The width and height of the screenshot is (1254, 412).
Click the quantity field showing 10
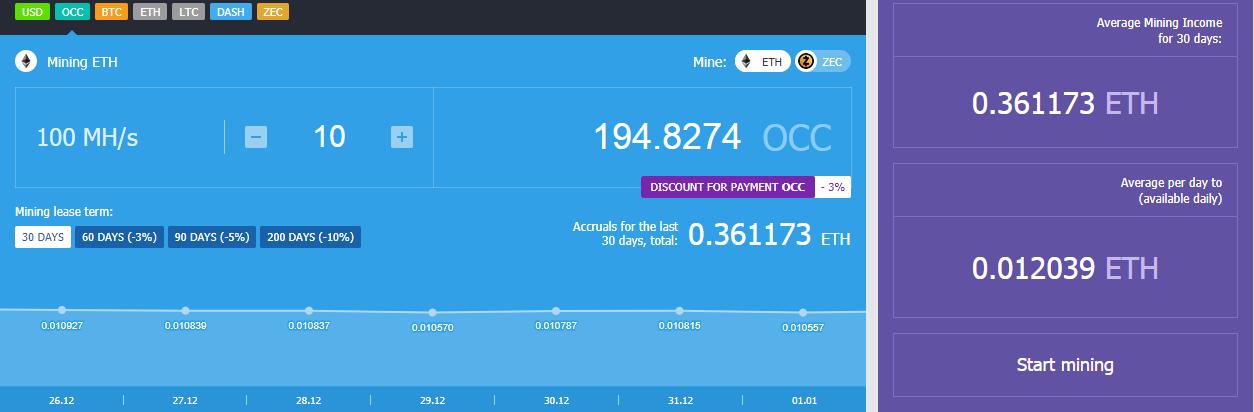[x=329, y=137]
